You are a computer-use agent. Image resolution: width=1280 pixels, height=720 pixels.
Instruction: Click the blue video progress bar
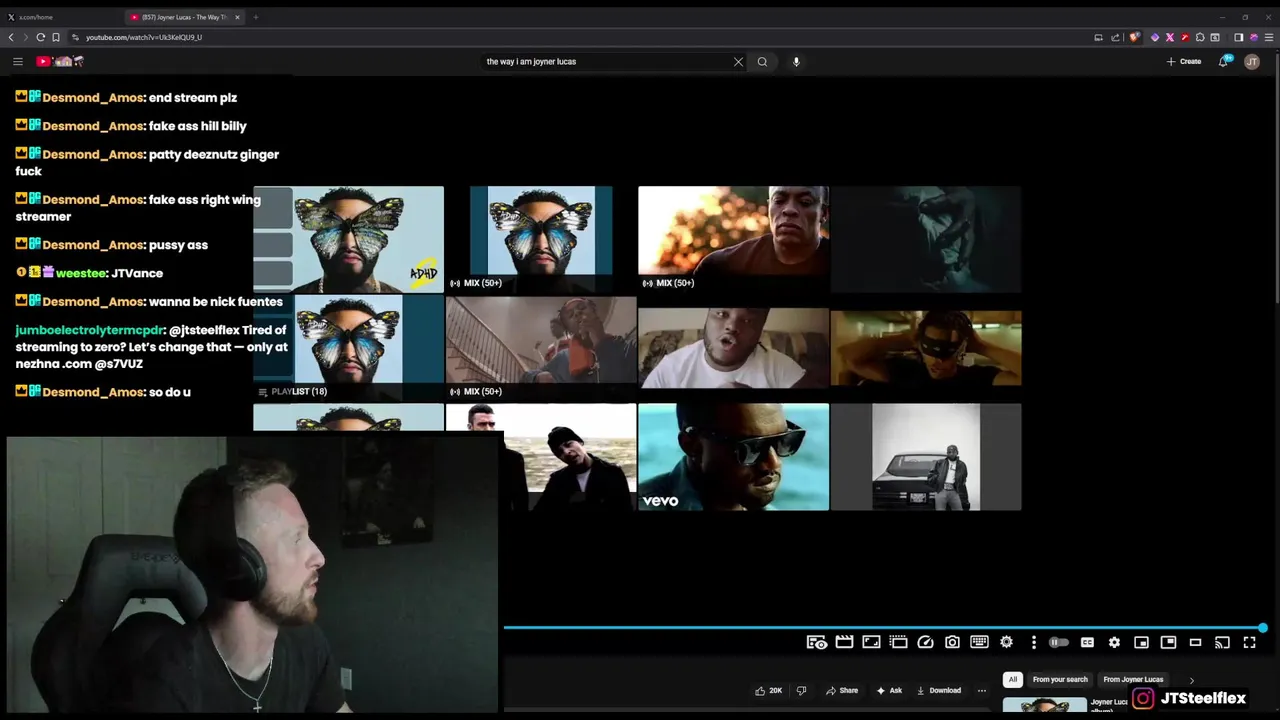pos(882,628)
